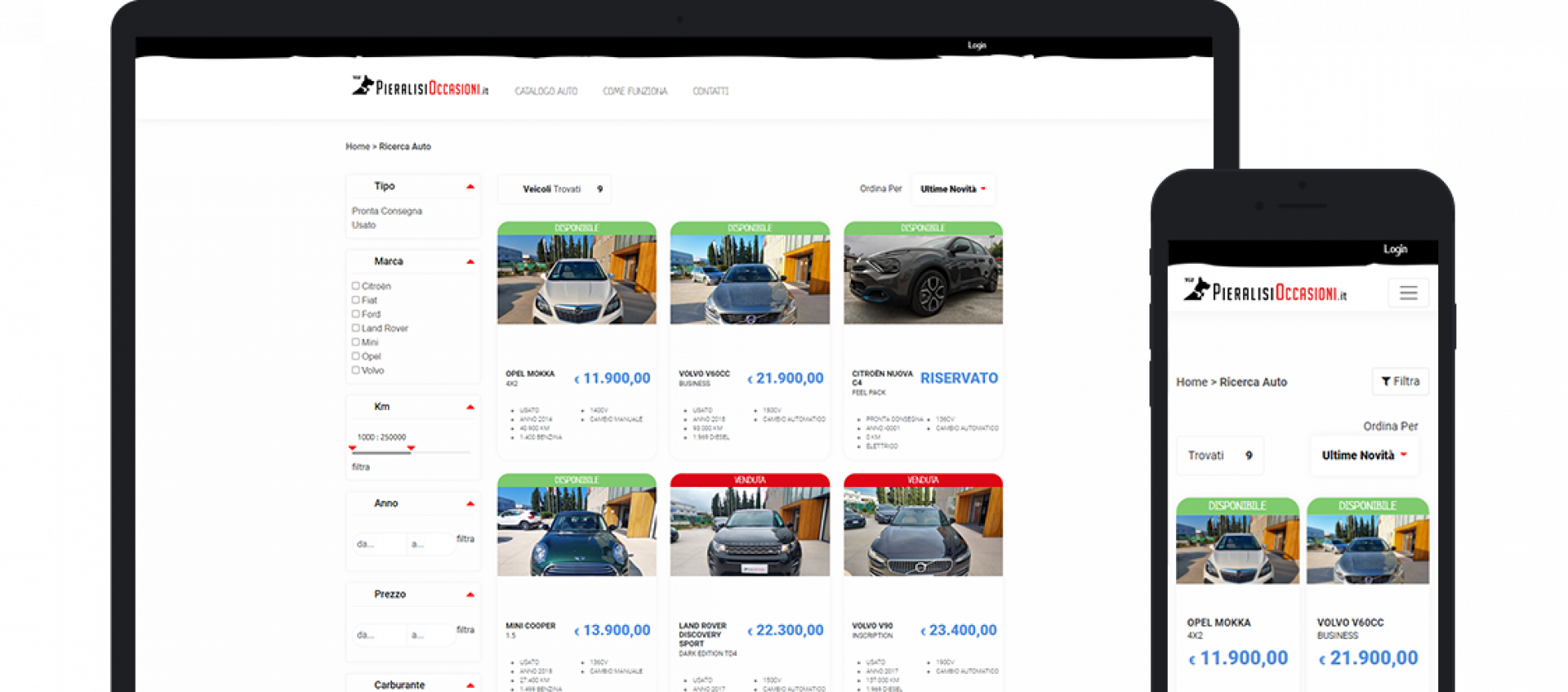
Task: Click Opel Mokka title on phone mockup
Action: point(1218,623)
